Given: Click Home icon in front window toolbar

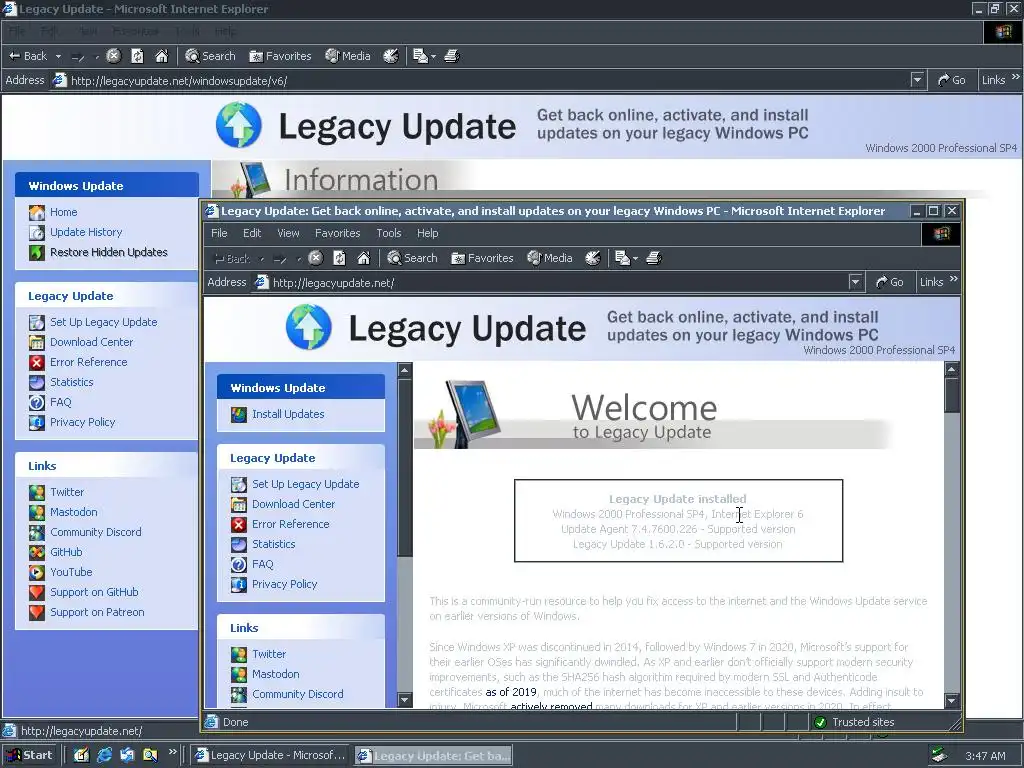Looking at the screenshot, I should pos(364,258).
